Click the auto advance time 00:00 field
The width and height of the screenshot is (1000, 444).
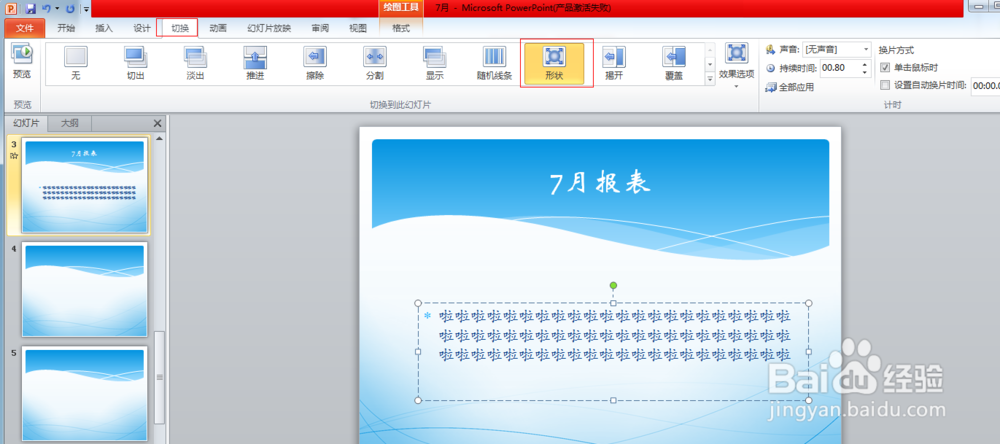click(x=985, y=85)
